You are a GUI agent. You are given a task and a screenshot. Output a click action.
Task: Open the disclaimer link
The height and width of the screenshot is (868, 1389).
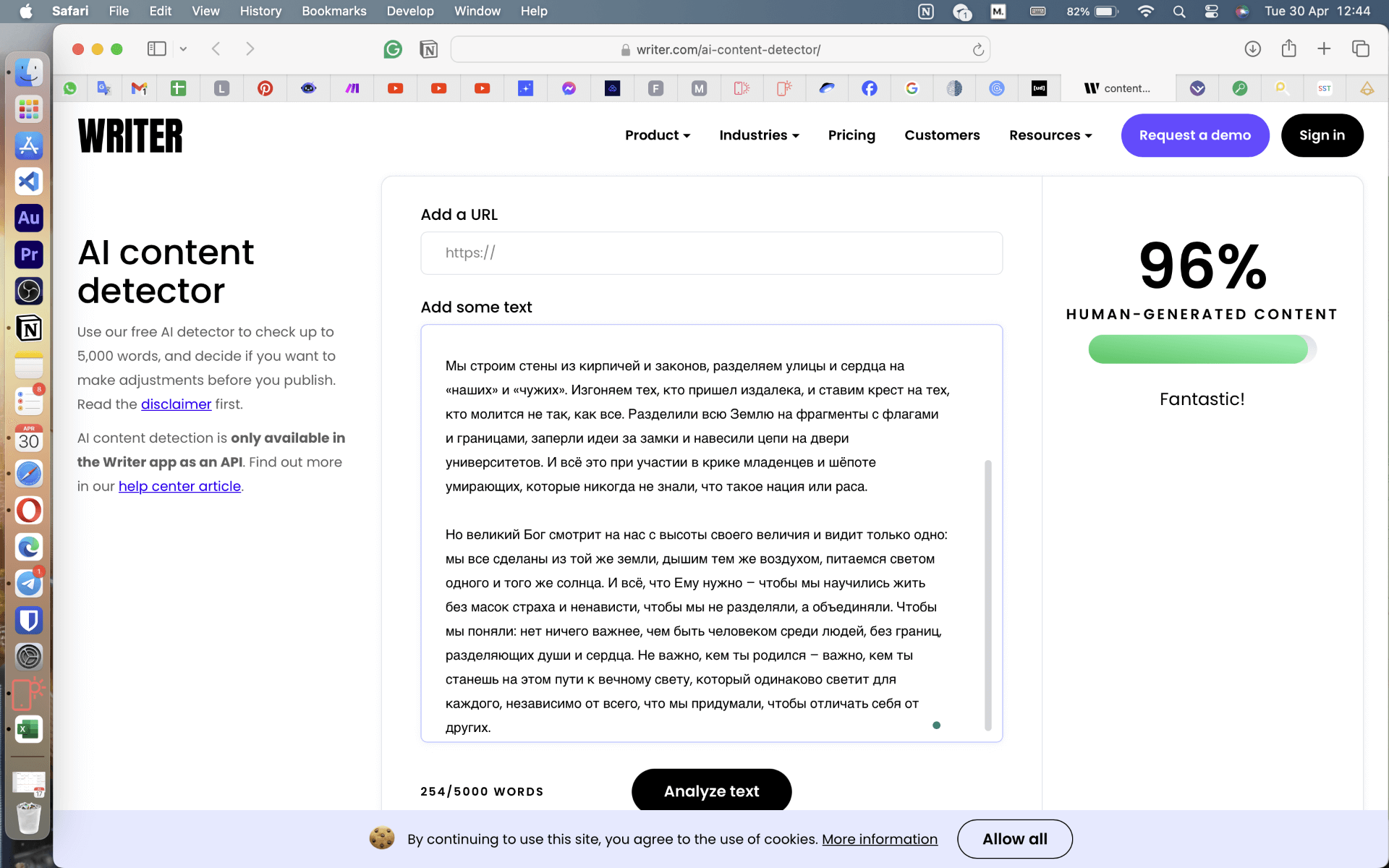(x=176, y=404)
